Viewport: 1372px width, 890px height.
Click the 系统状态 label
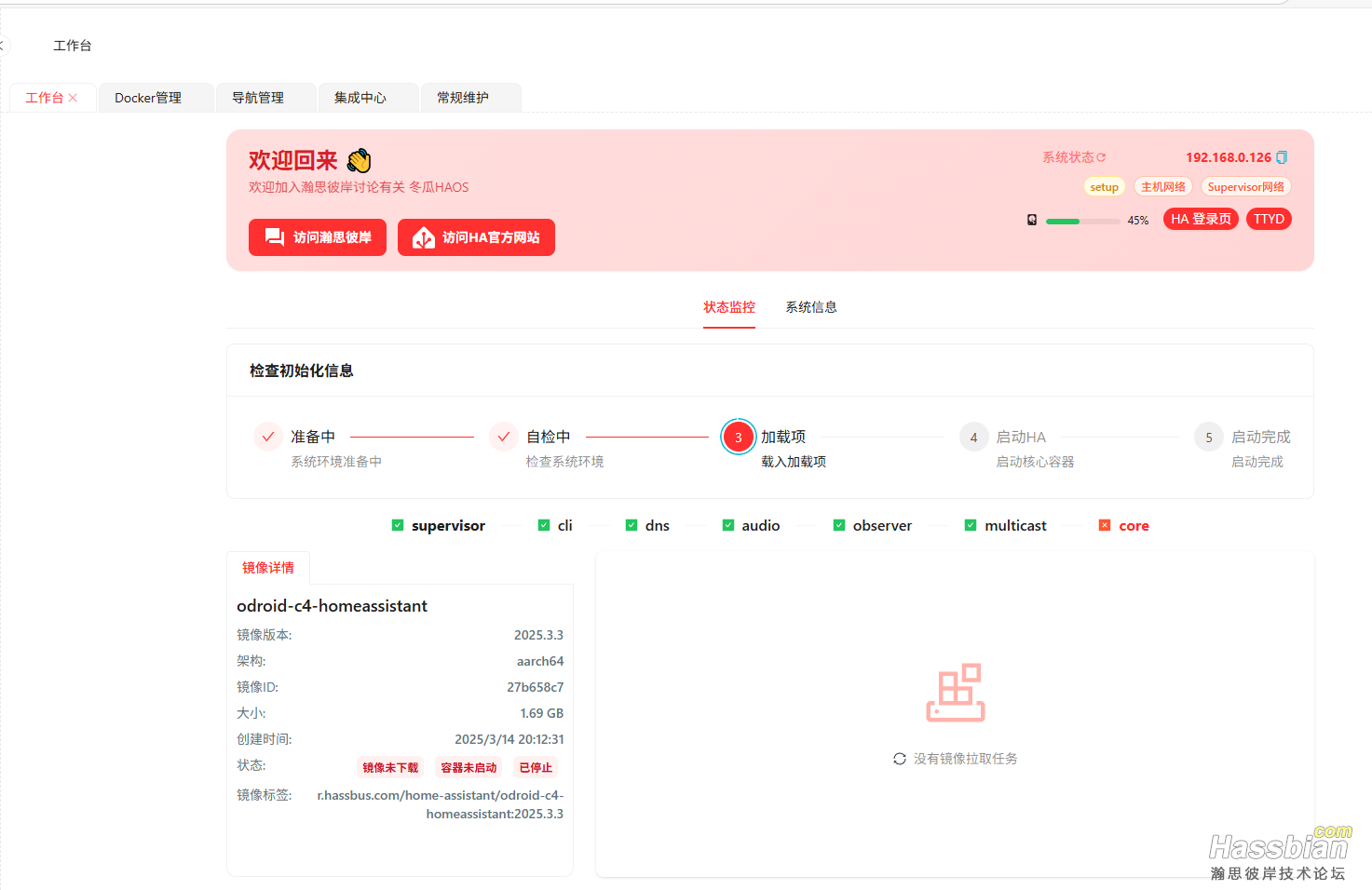click(x=1067, y=157)
